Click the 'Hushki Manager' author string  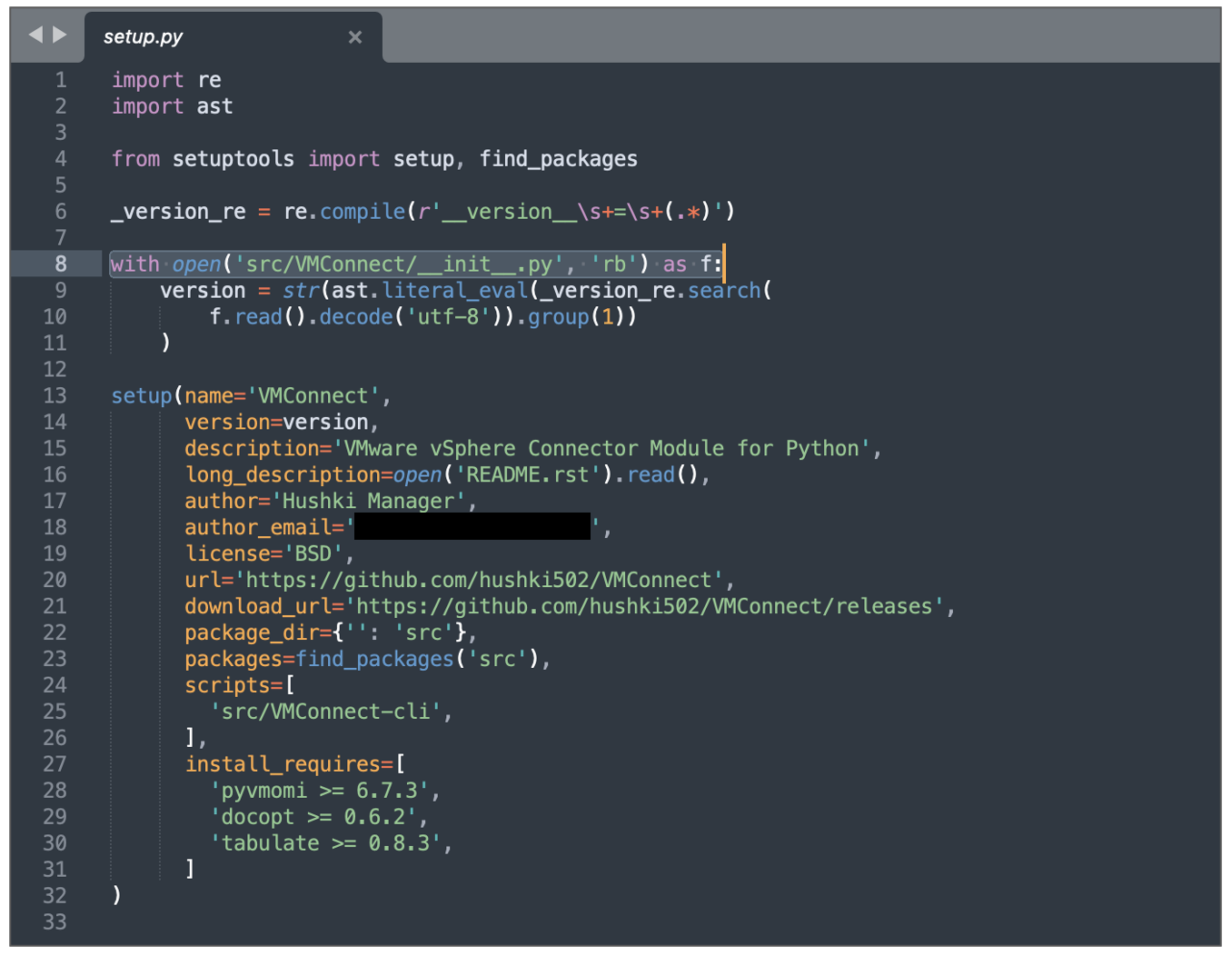coord(368,502)
